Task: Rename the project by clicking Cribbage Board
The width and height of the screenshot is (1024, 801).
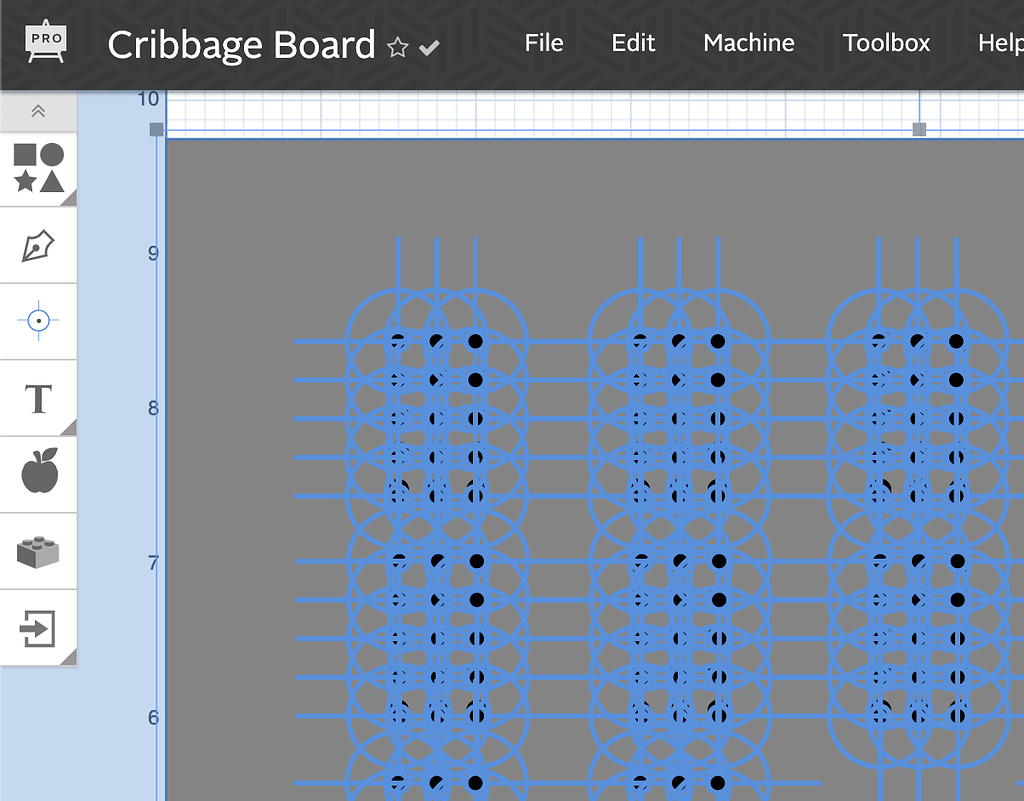Action: coord(241,44)
